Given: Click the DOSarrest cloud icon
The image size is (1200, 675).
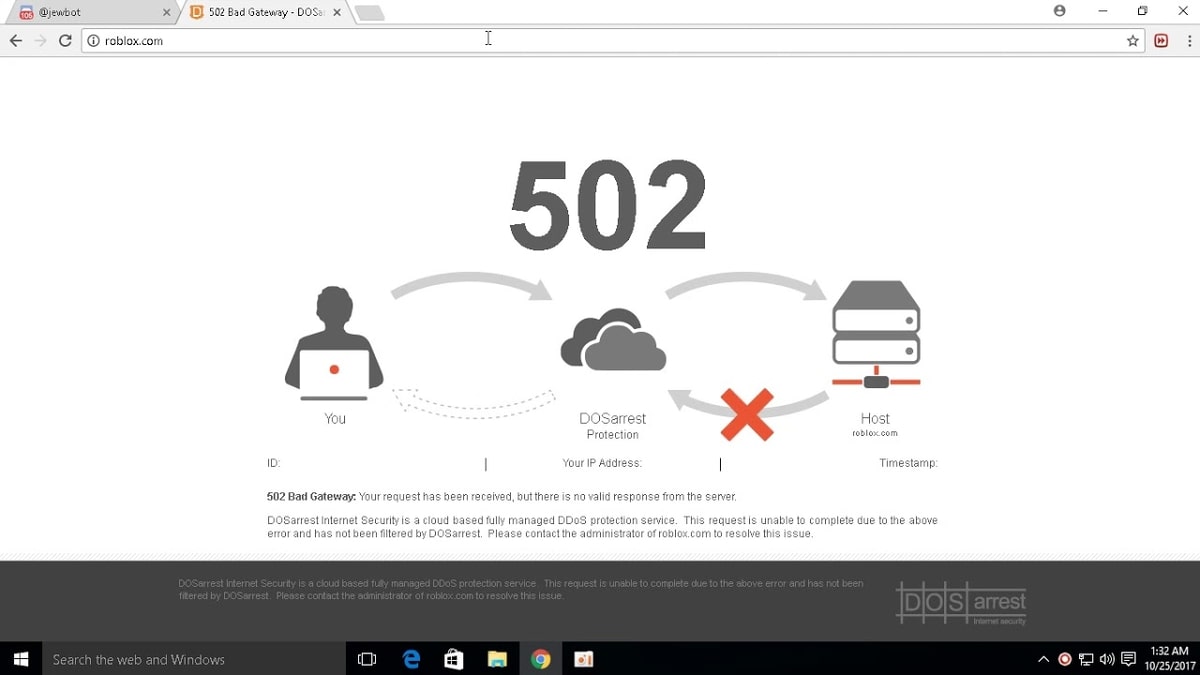Looking at the screenshot, I should 613,341.
